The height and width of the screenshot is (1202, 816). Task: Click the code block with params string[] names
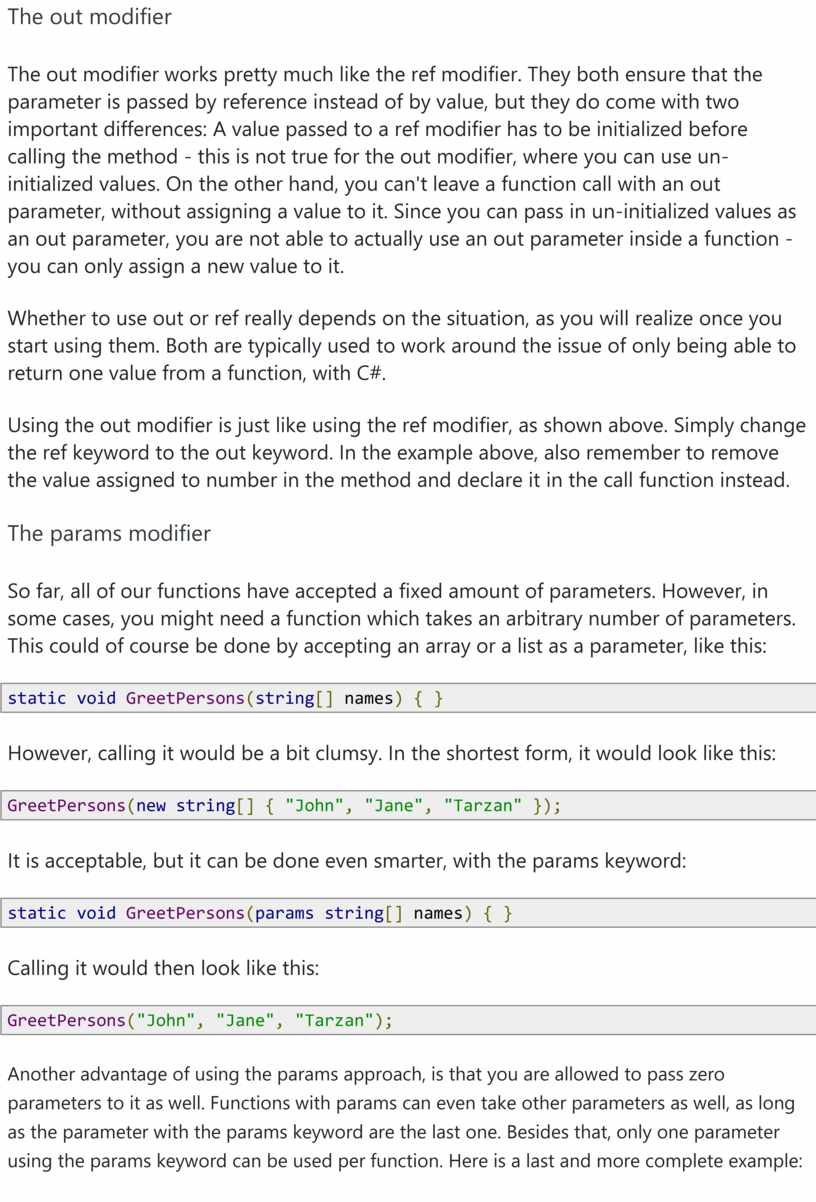tap(400, 913)
